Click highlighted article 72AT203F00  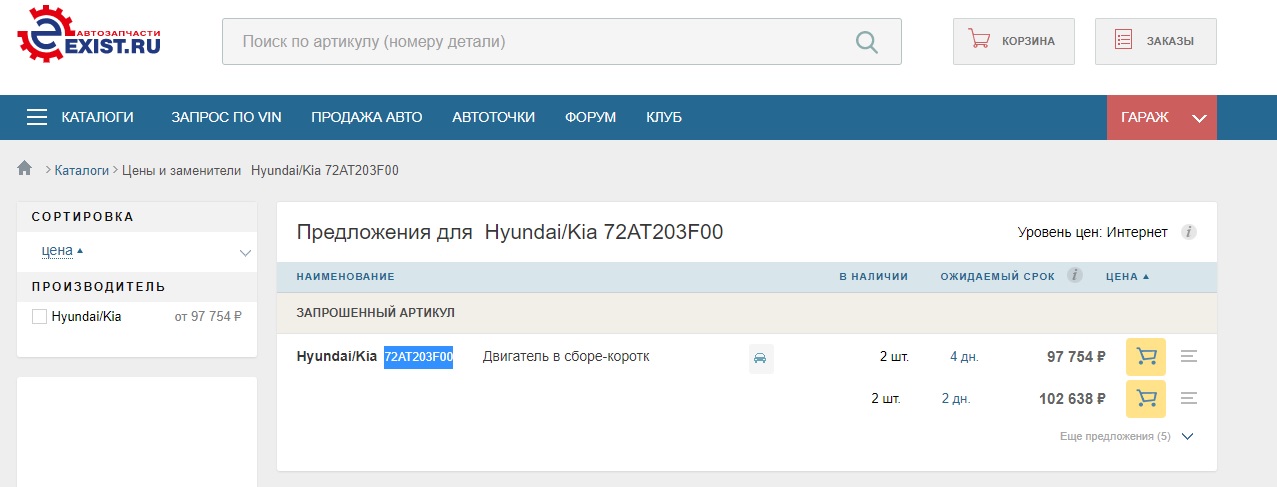coord(419,357)
